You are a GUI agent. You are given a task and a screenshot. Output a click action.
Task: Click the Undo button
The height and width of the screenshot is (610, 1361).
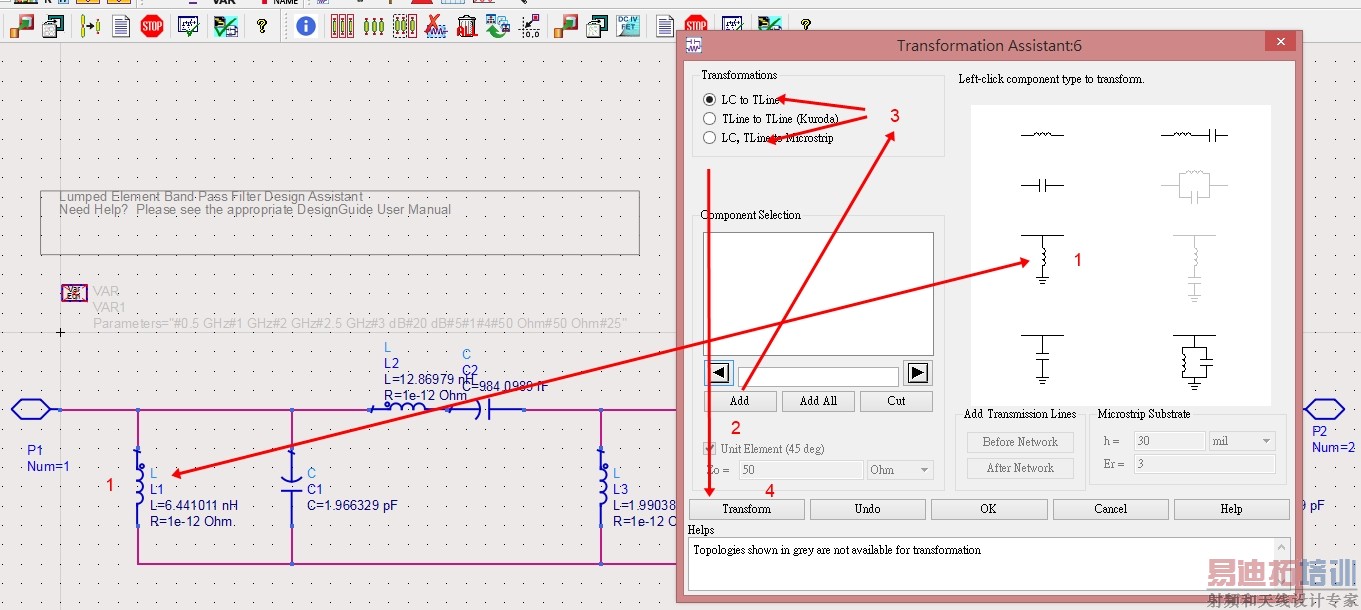pos(867,509)
